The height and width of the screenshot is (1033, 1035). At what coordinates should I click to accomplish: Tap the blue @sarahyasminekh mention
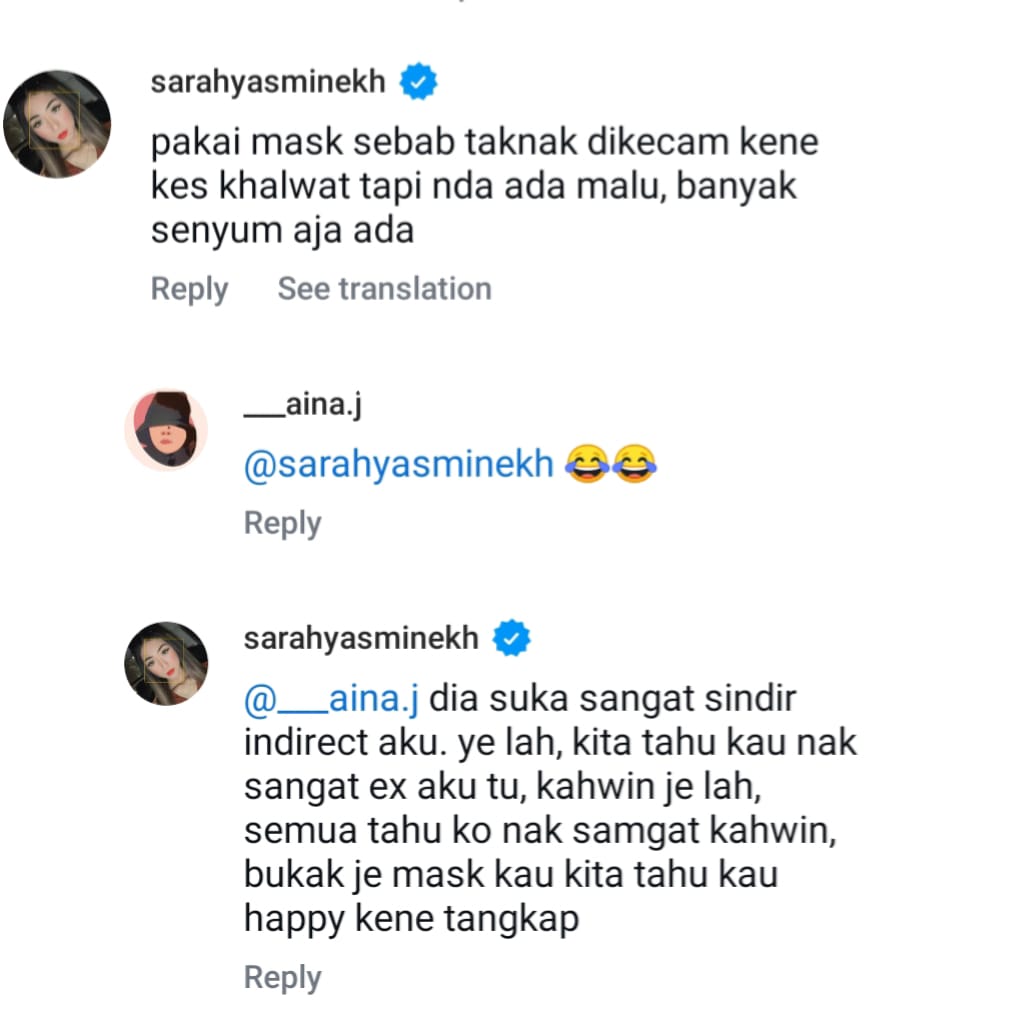point(399,463)
